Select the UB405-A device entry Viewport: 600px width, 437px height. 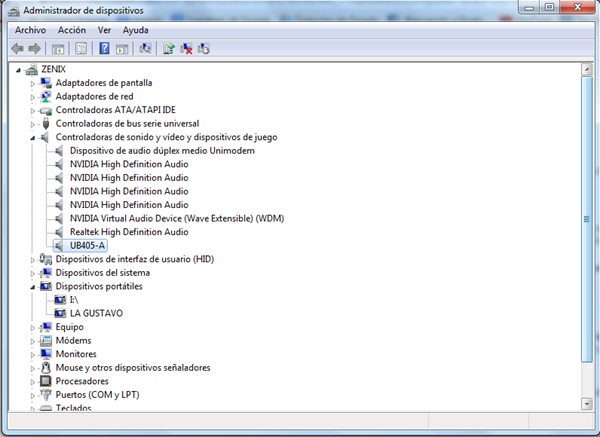[87, 245]
